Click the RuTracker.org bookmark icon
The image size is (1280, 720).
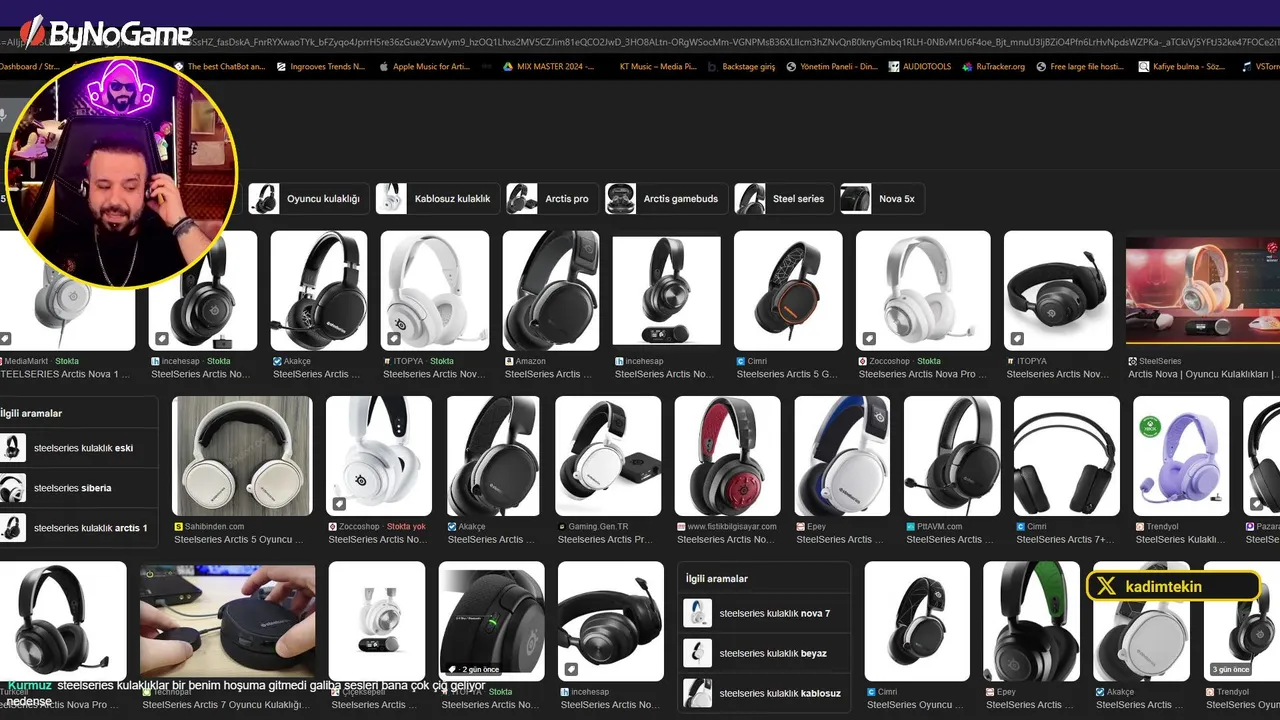point(967,67)
